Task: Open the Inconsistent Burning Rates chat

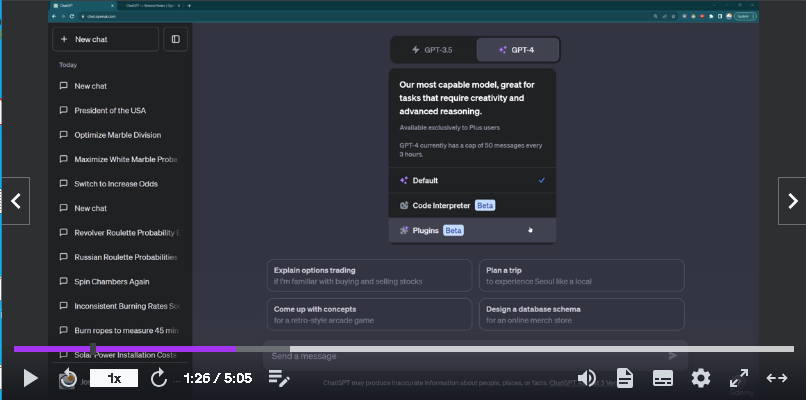Action: tap(119, 306)
